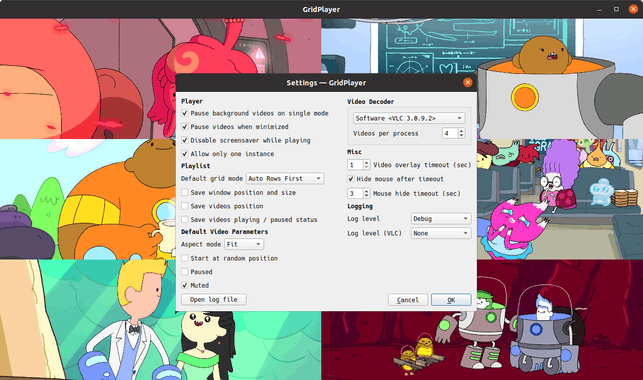Click Video overlay timeout number field
The image size is (643, 380).
[x=355, y=165]
